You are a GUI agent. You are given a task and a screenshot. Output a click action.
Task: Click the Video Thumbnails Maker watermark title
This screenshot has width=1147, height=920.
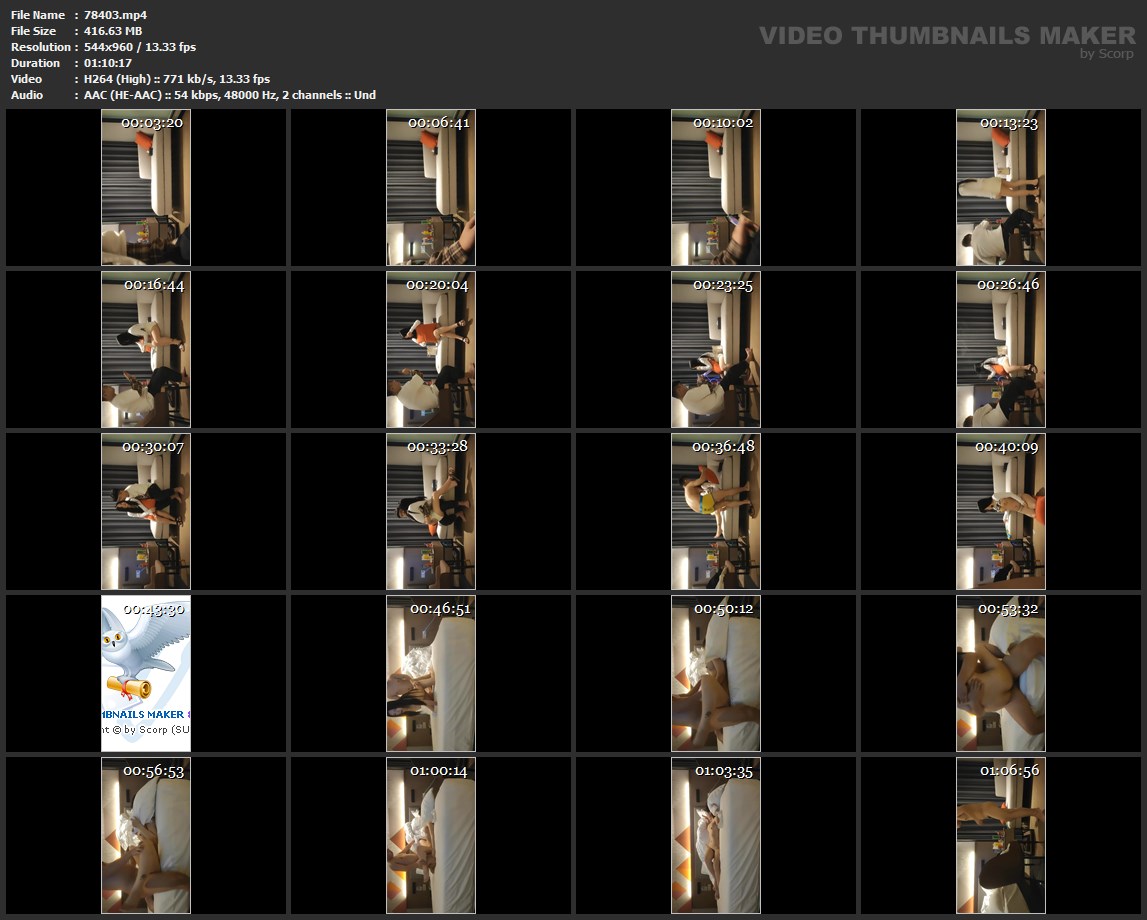(x=946, y=35)
